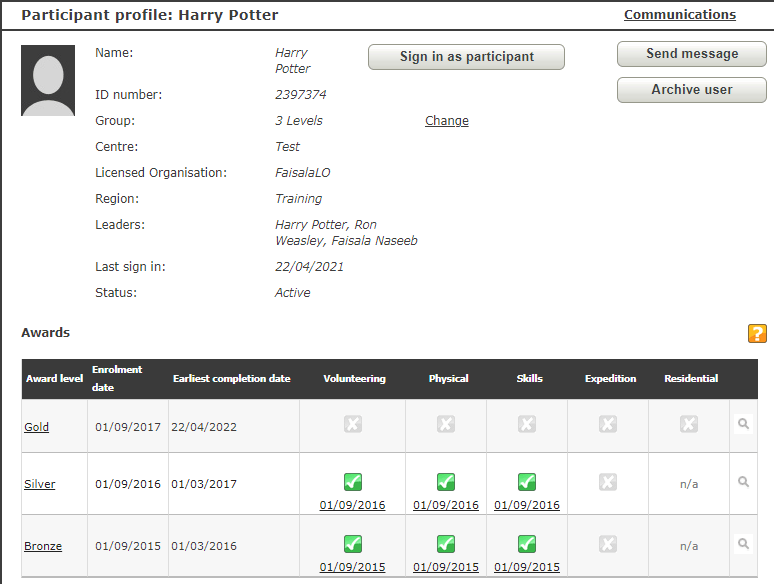Open Bronze Skills date link 01/09/2015

coord(527,567)
